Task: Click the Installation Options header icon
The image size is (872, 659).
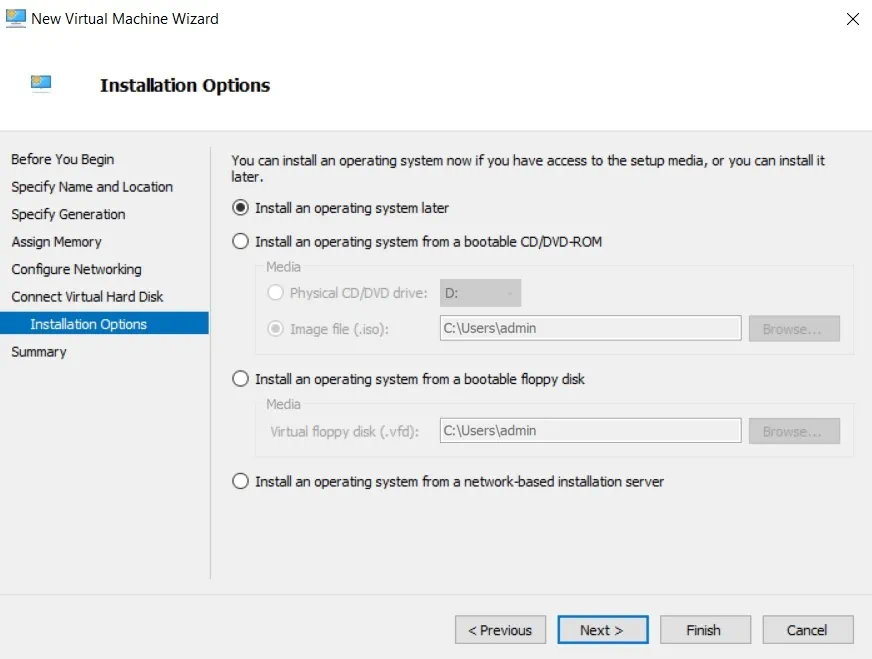Action: [x=41, y=84]
